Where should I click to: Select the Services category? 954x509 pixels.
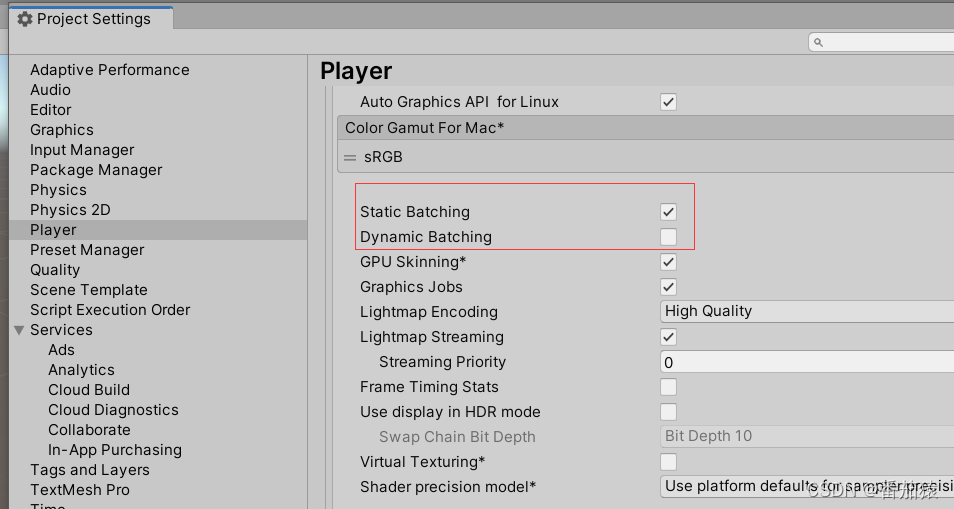[x=61, y=330]
